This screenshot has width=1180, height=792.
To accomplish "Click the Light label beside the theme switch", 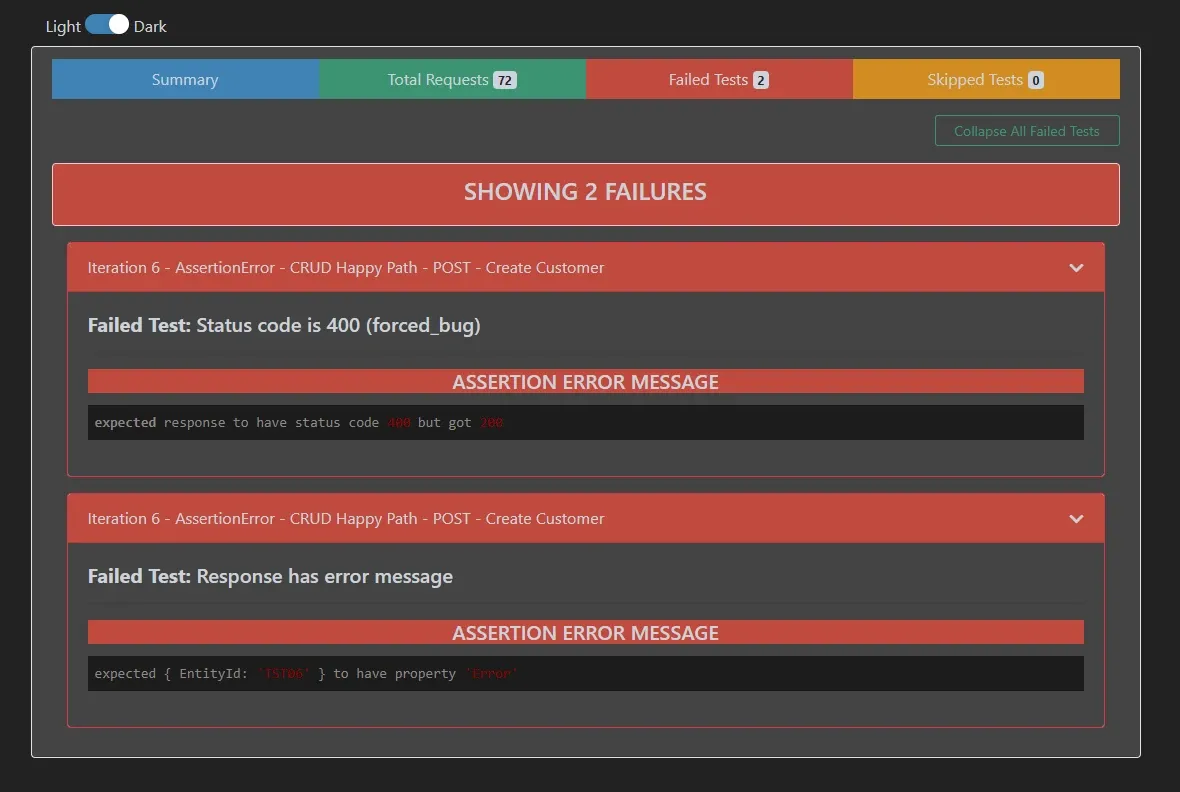I will (x=61, y=26).
